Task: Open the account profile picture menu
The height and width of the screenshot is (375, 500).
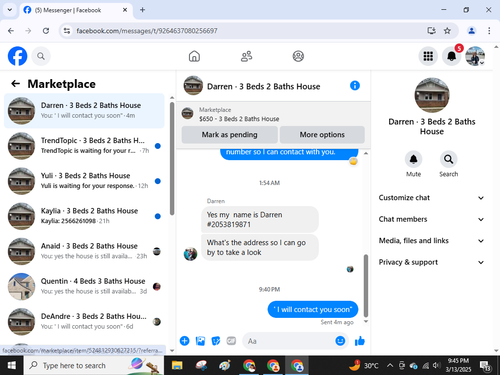Action: click(x=475, y=56)
